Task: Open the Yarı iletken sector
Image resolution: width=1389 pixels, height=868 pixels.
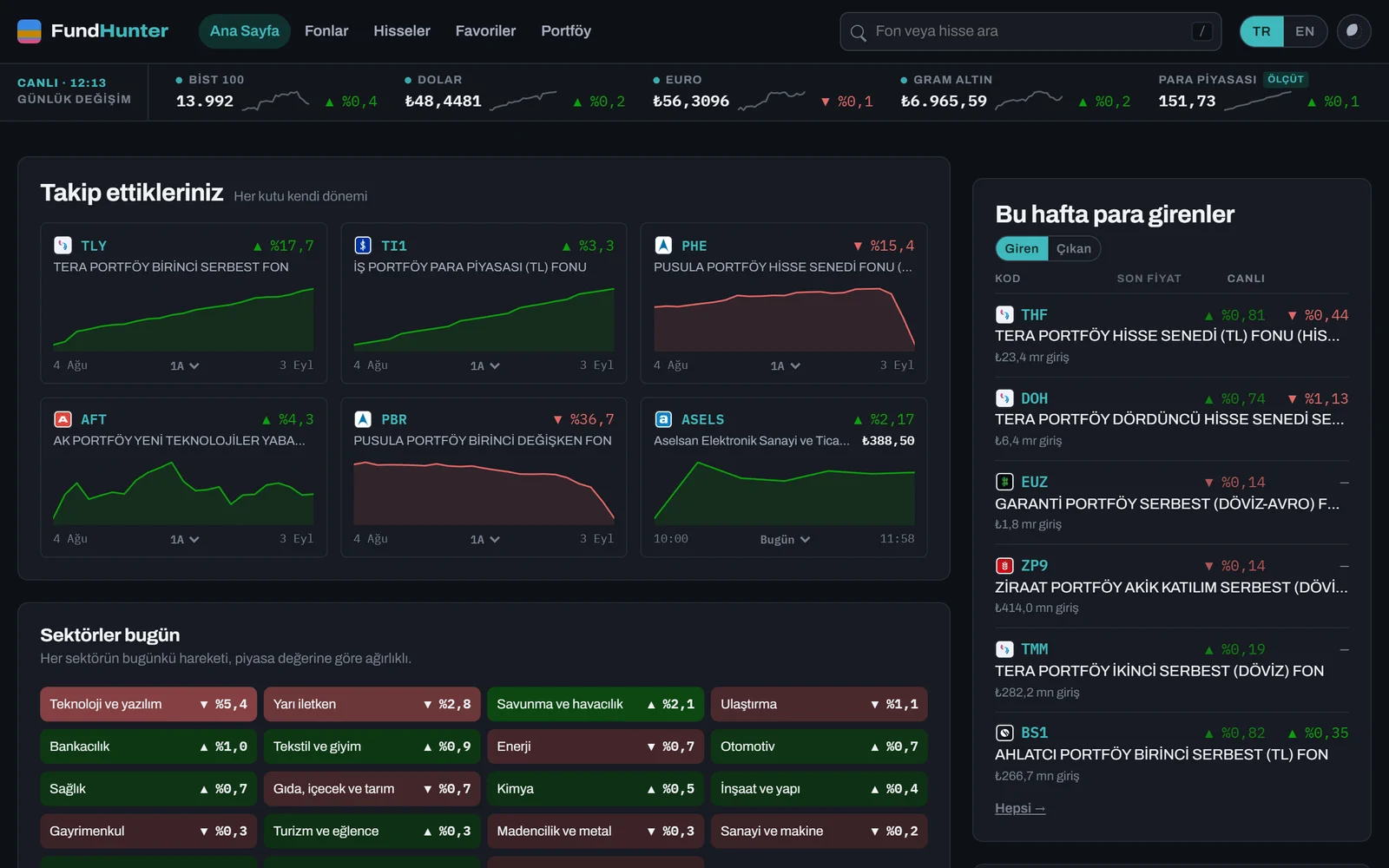Action: point(372,704)
